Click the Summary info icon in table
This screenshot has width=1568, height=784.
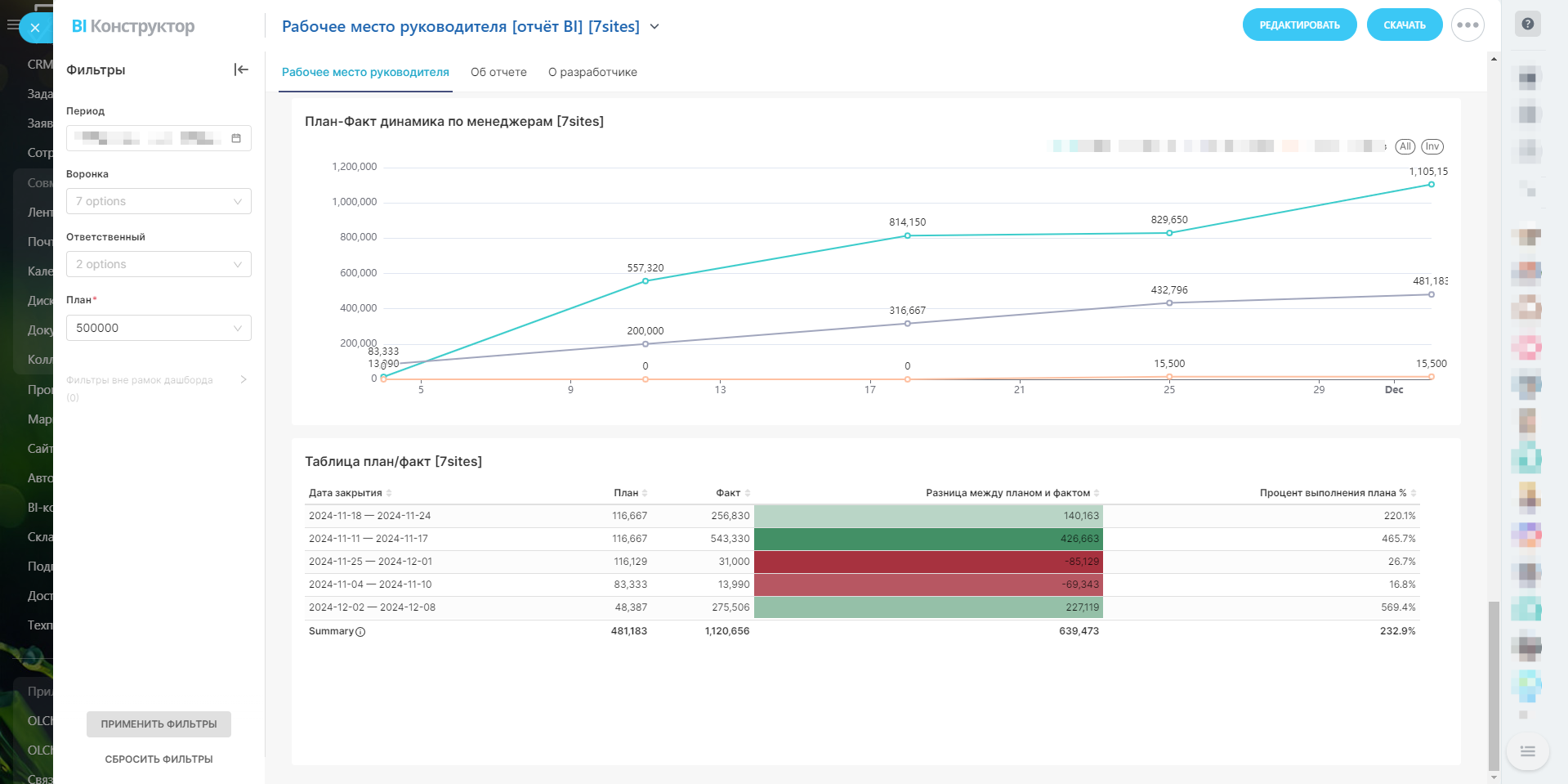360,632
